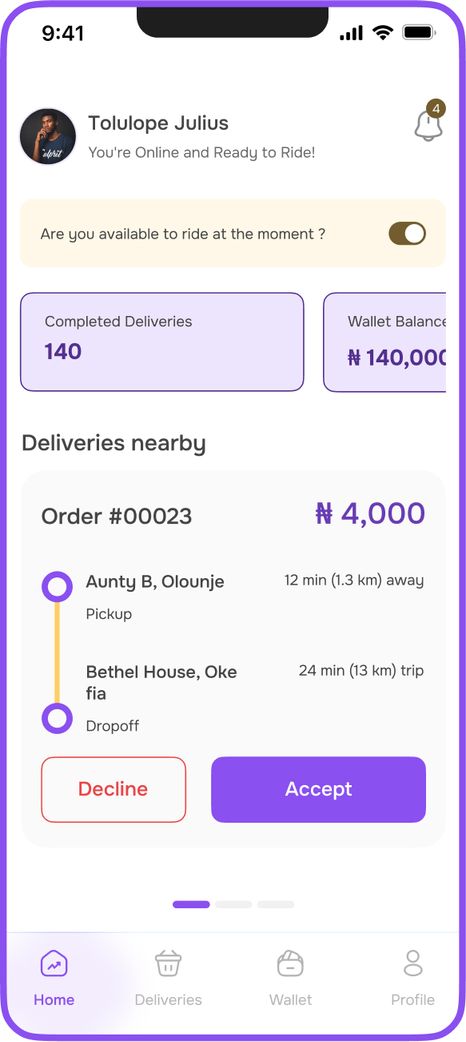This screenshot has height=1042, width=466.
Task: Switch to the Deliveries tab label
Action: (x=168, y=999)
